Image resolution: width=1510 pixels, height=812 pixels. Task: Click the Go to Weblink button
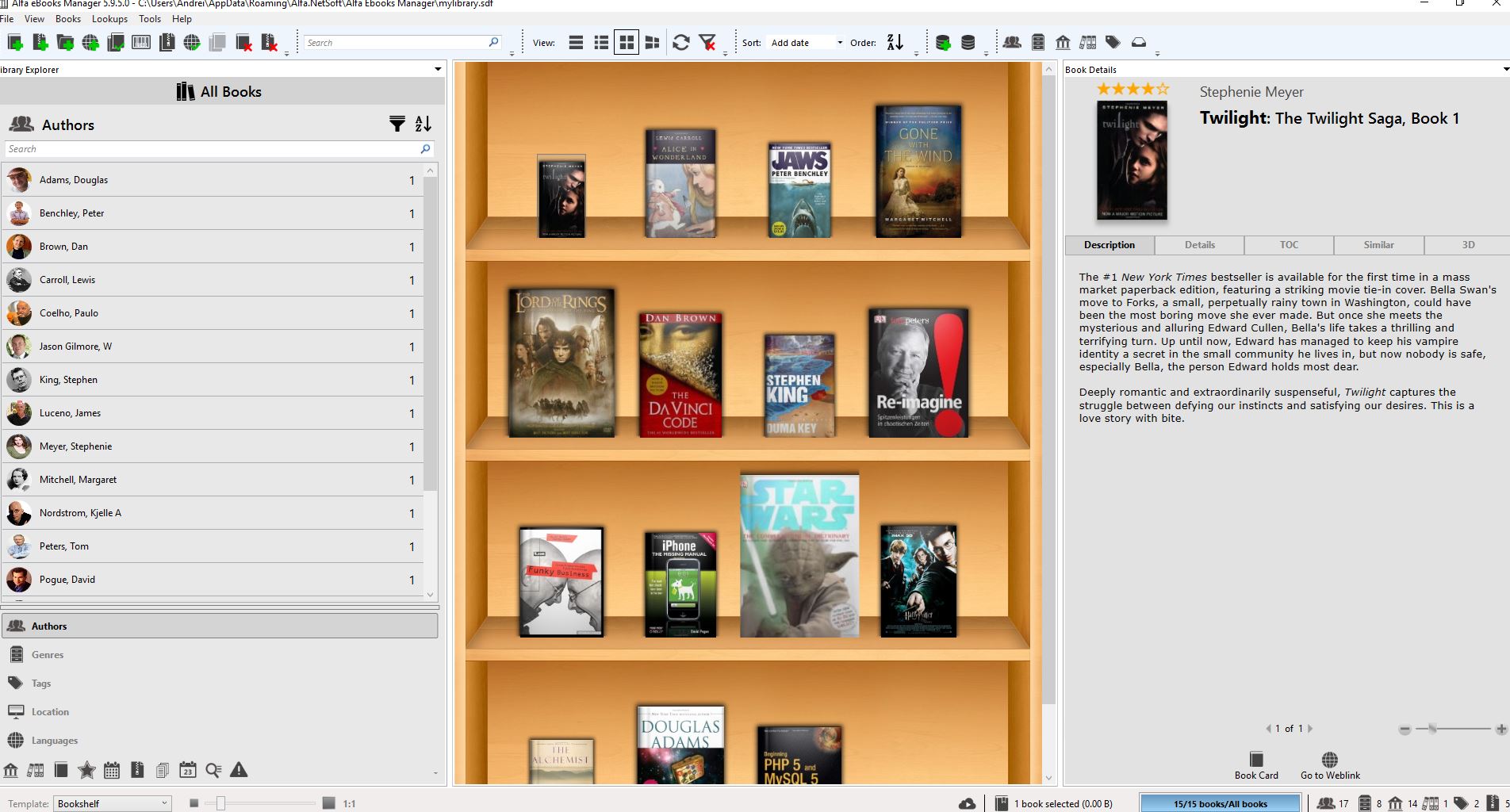(1330, 765)
